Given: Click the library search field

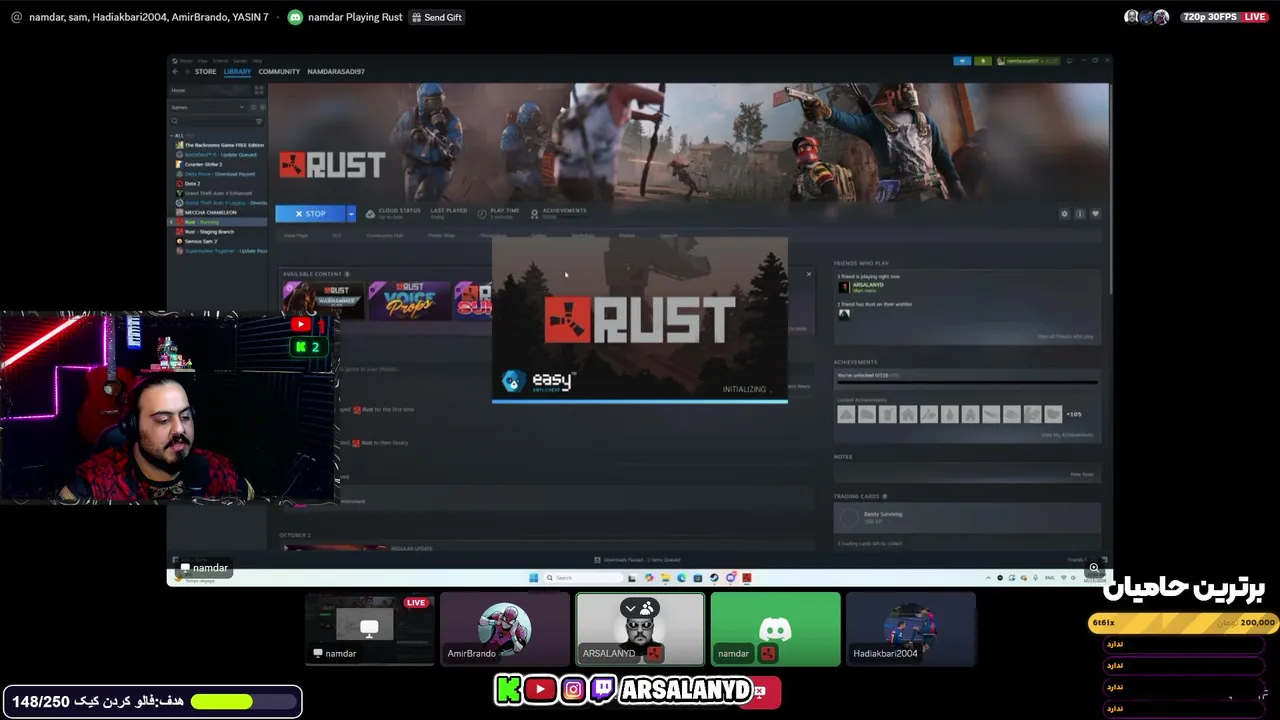Looking at the screenshot, I should tap(213, 121).
